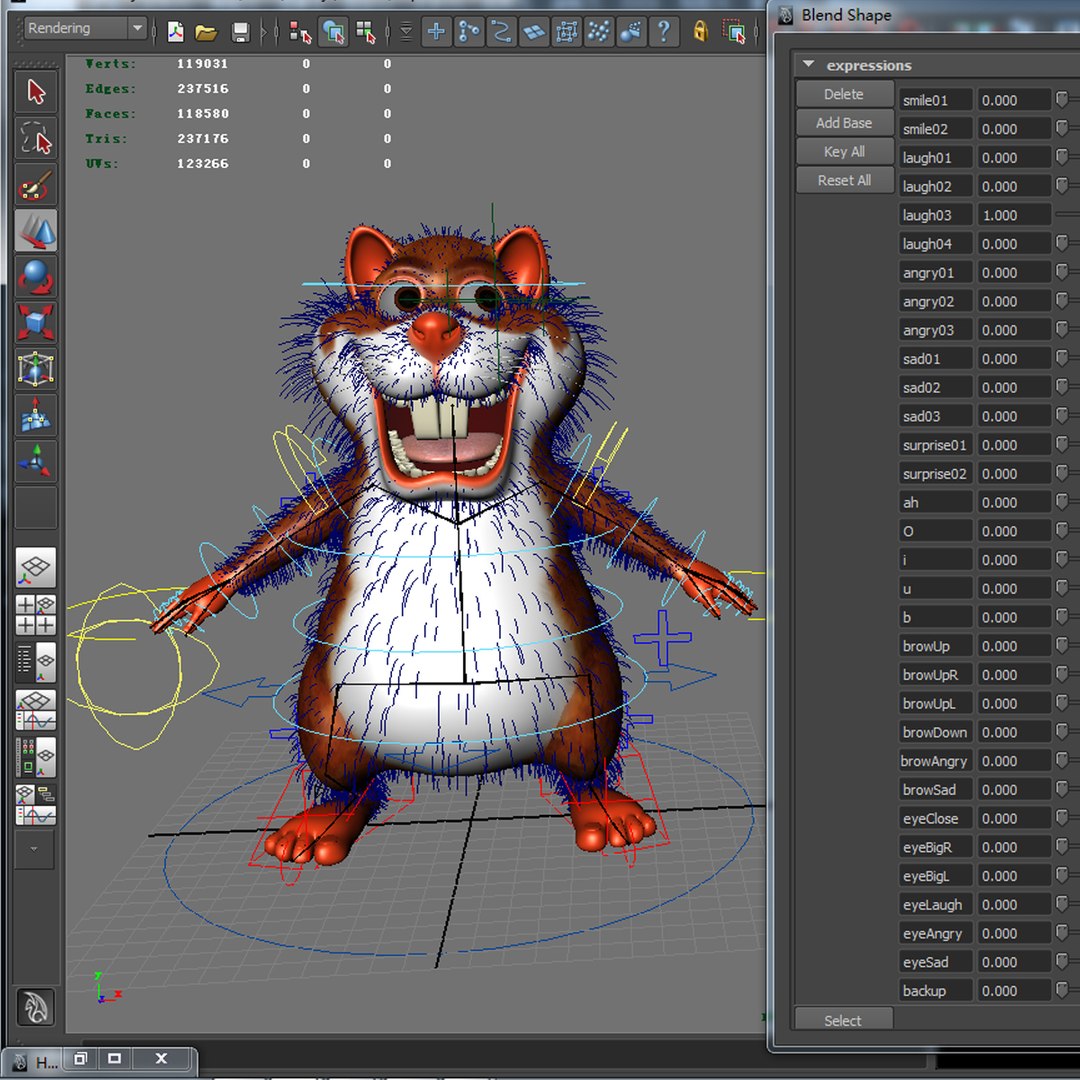This screenshot has height=1080, width=1080.
Task: Toggle highlight selection mode icon
Action: click(x=734, y=32)
